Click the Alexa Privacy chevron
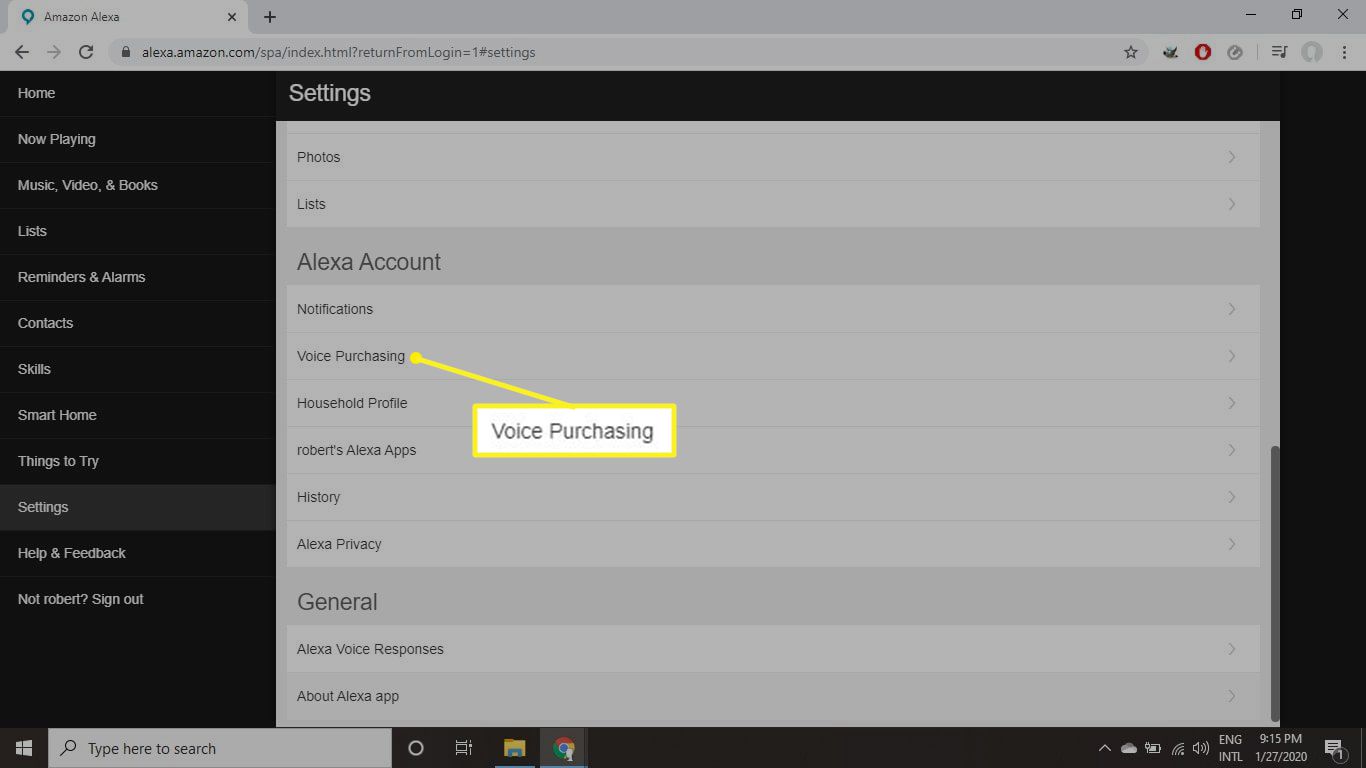 tap(1232, 544)
